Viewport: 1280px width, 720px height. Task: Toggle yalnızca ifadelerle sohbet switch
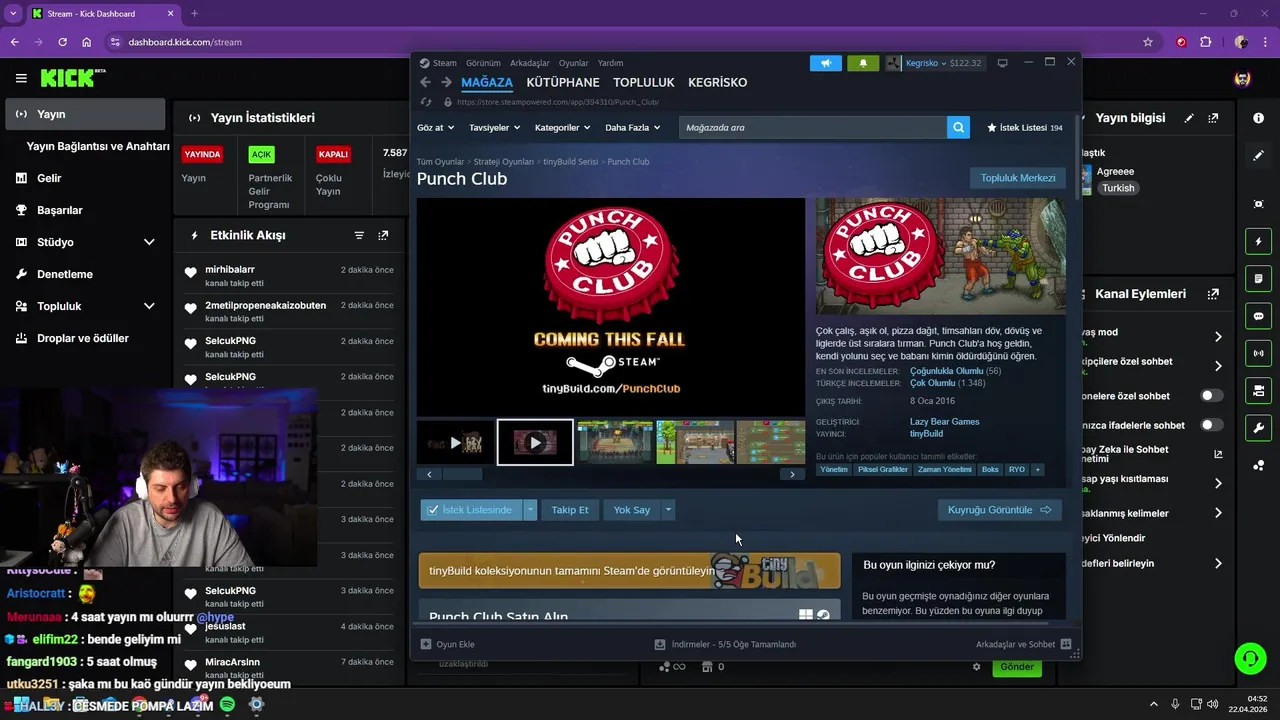[1211, 425]
